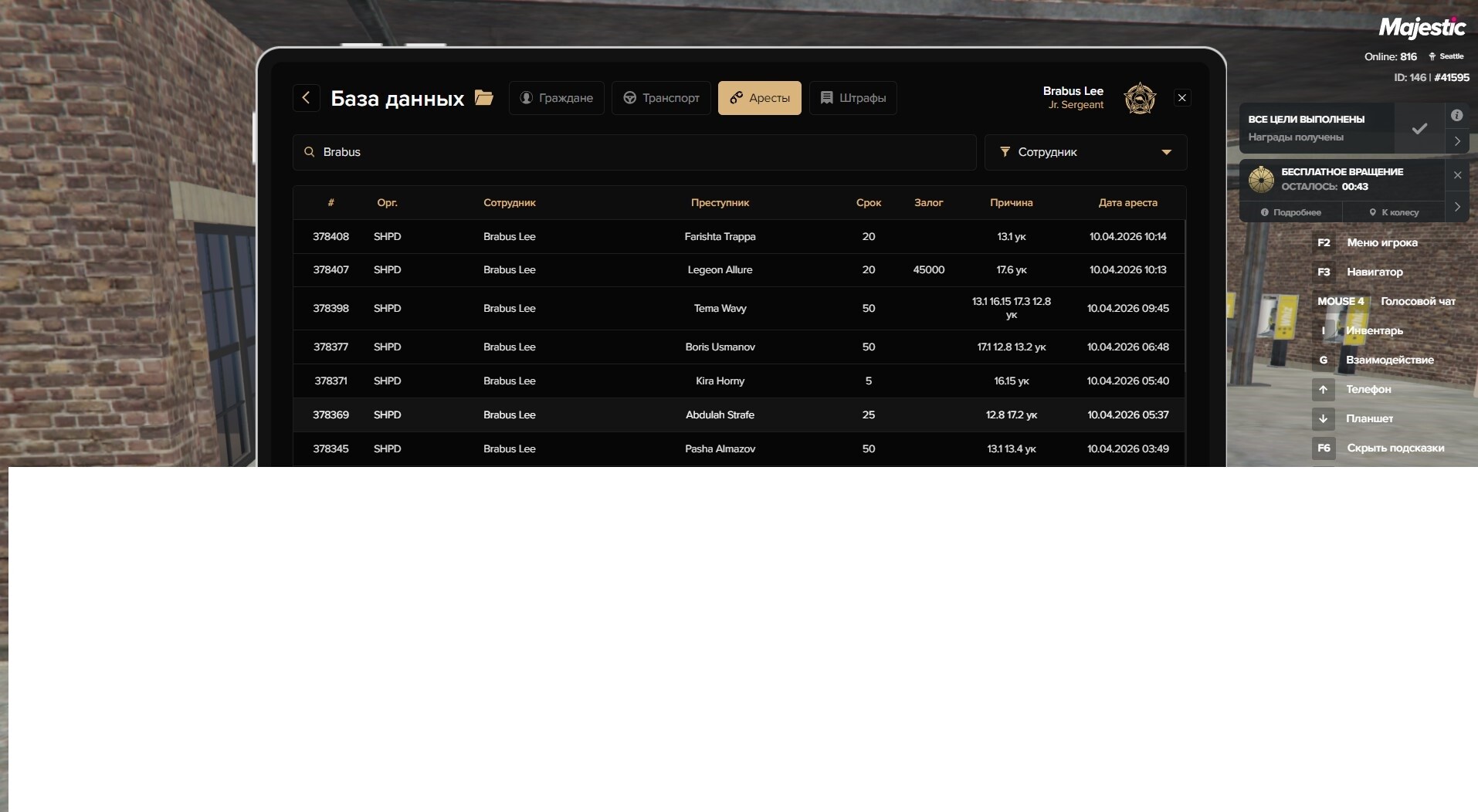Switch to the Транспорт tab
This screenshot has width=1478, height=812.
[661, 98]
